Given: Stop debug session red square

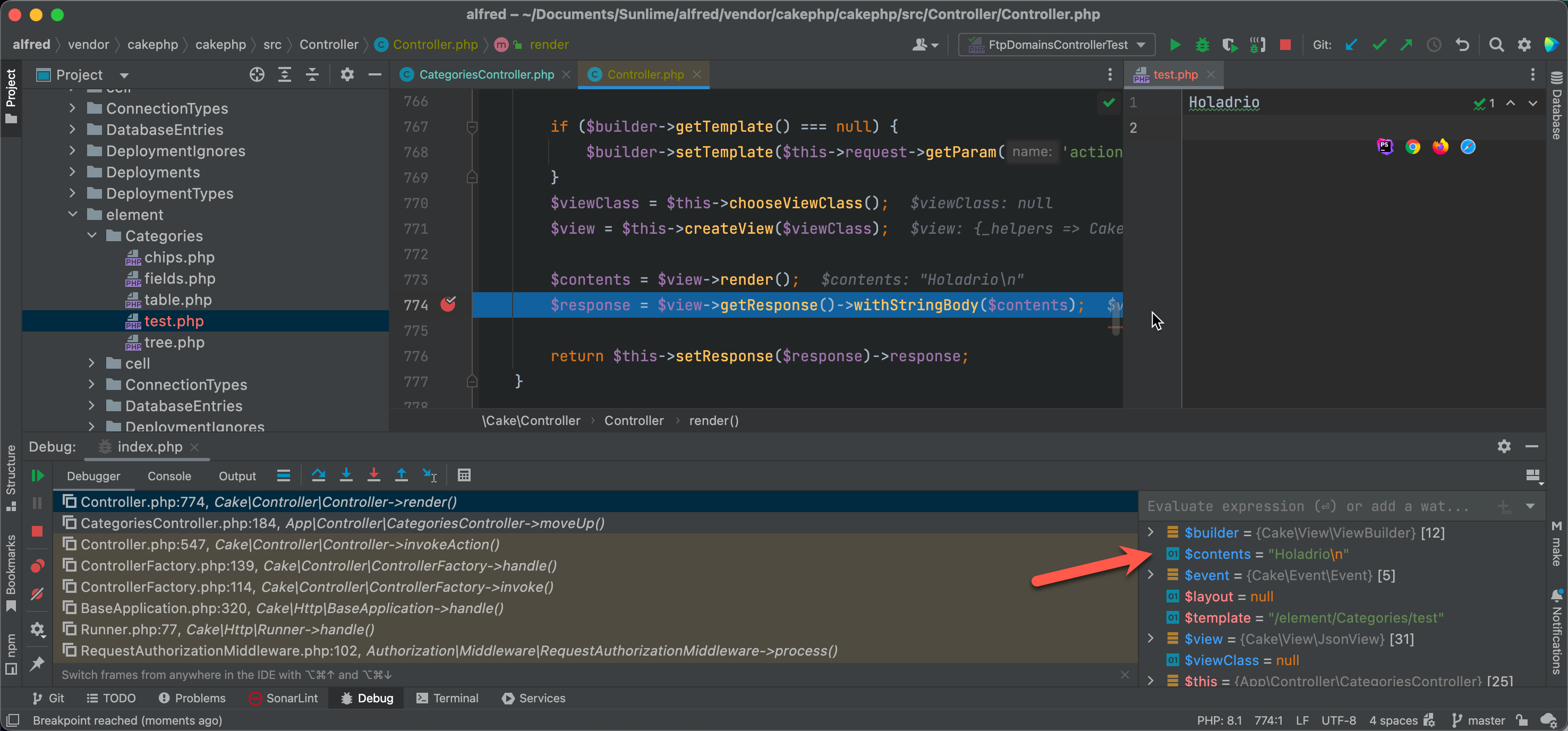Looking at the screenshot, I should point(37,531).
